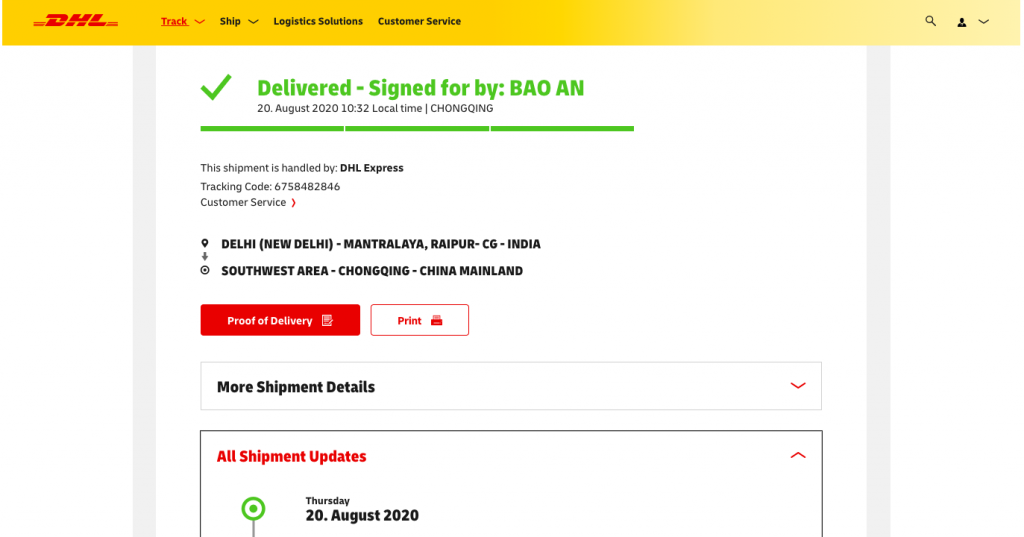The width and height of the screenshot is (1024, 537).
Task: Expand the Ship menu chevron
Action: click(253, 22)
